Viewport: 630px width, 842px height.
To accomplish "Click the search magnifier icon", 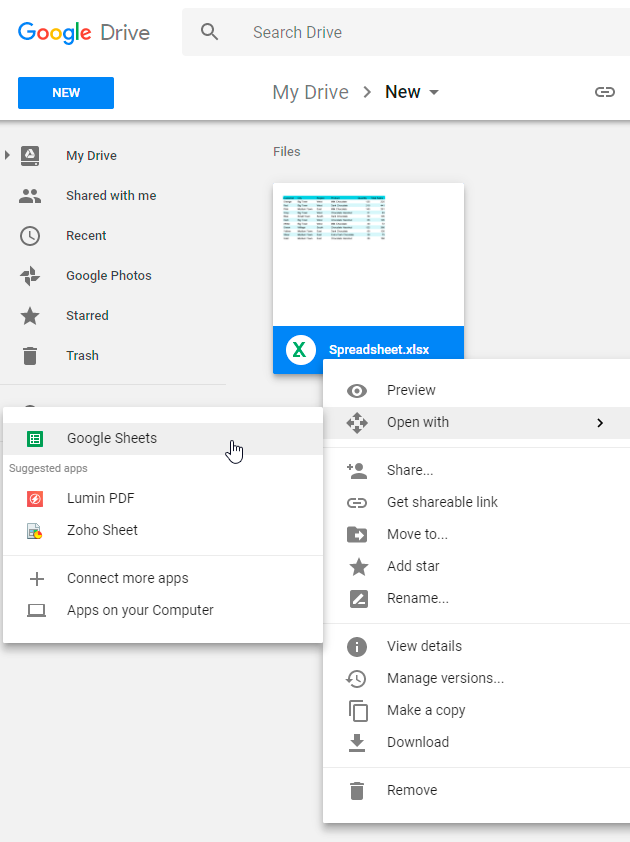I will click(209, 32).
